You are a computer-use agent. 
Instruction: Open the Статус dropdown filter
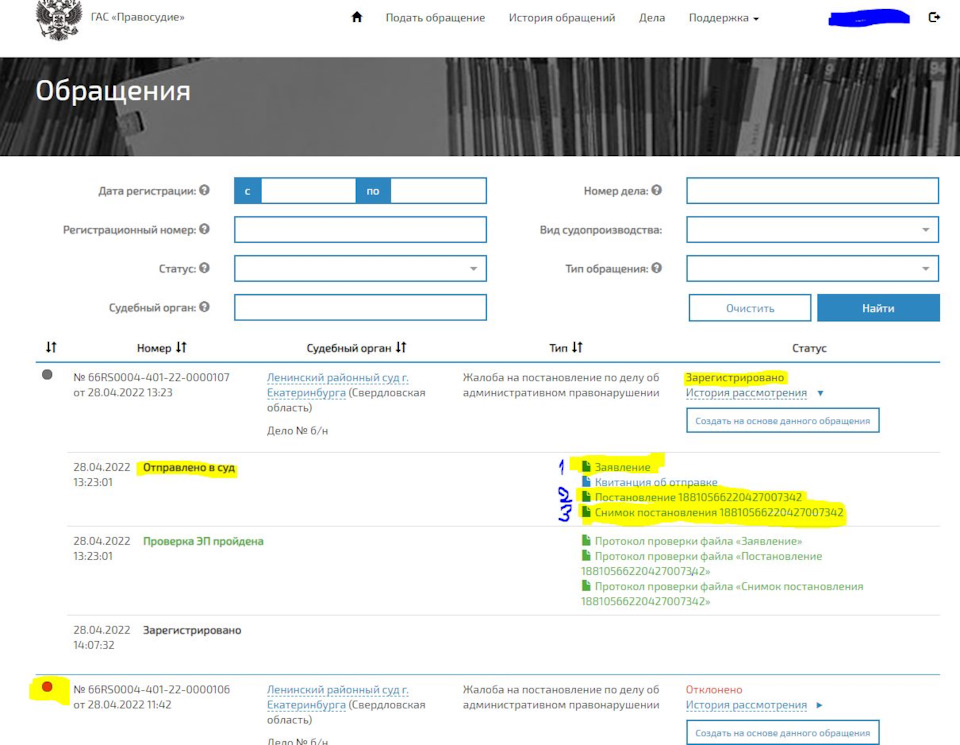pos(360,268)
